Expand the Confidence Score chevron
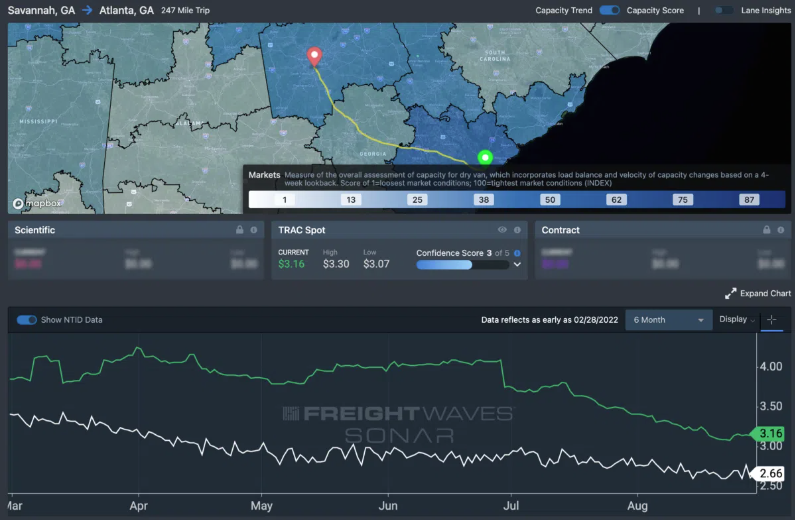The width and height of the screenshot is (795, 520). 517,265
